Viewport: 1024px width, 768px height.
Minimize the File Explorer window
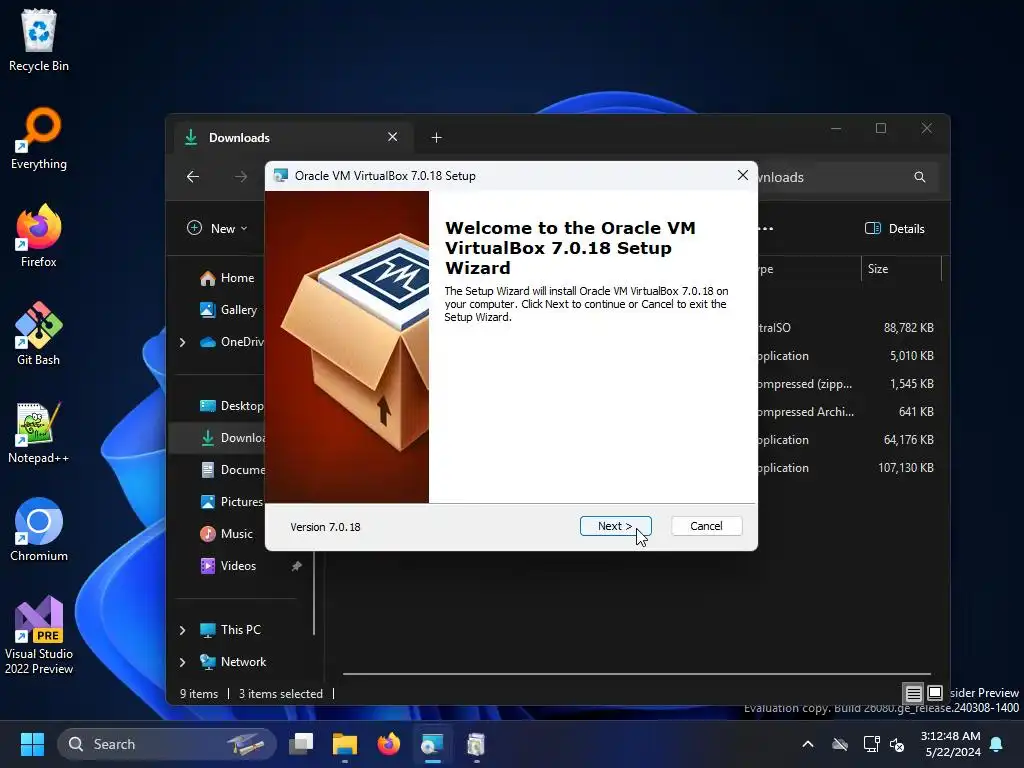click(x=836, y=129)
